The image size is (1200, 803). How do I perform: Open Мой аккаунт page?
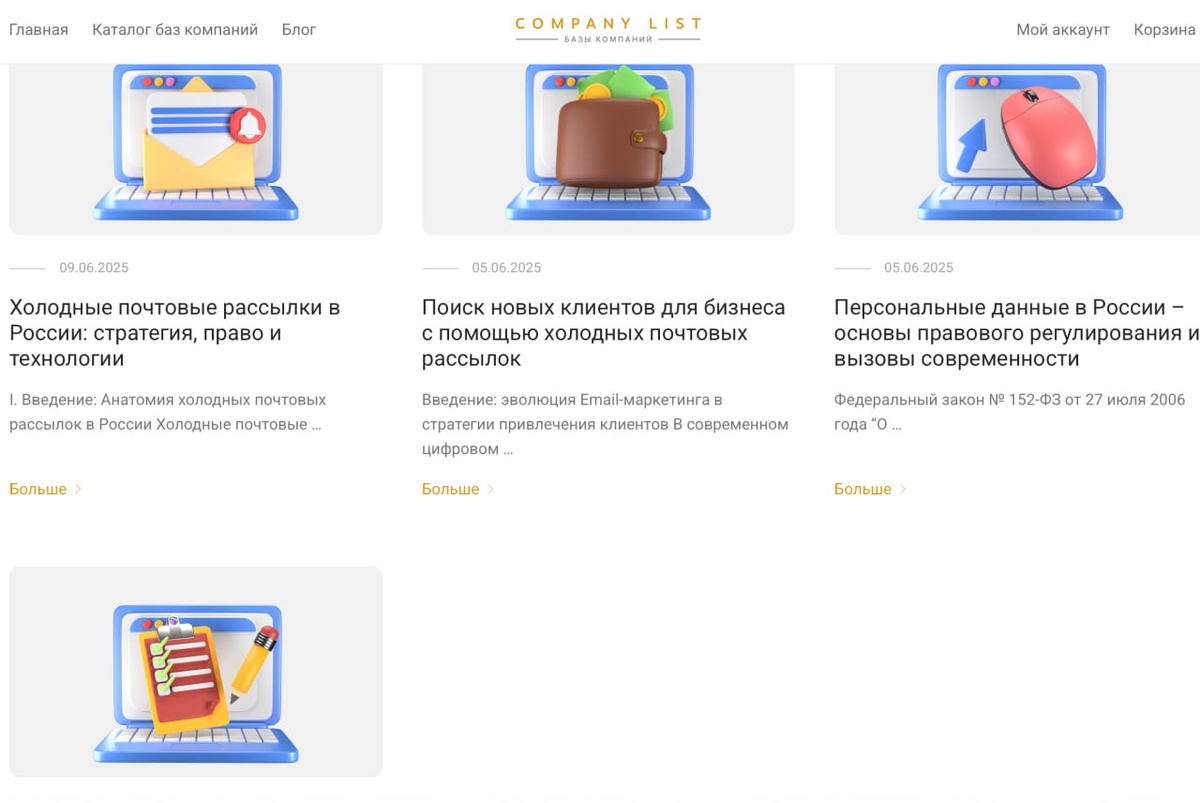pos(1063,30)
